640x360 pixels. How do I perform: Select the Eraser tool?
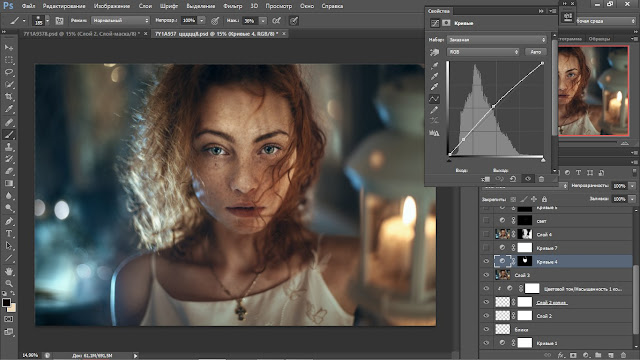point(9,171)
